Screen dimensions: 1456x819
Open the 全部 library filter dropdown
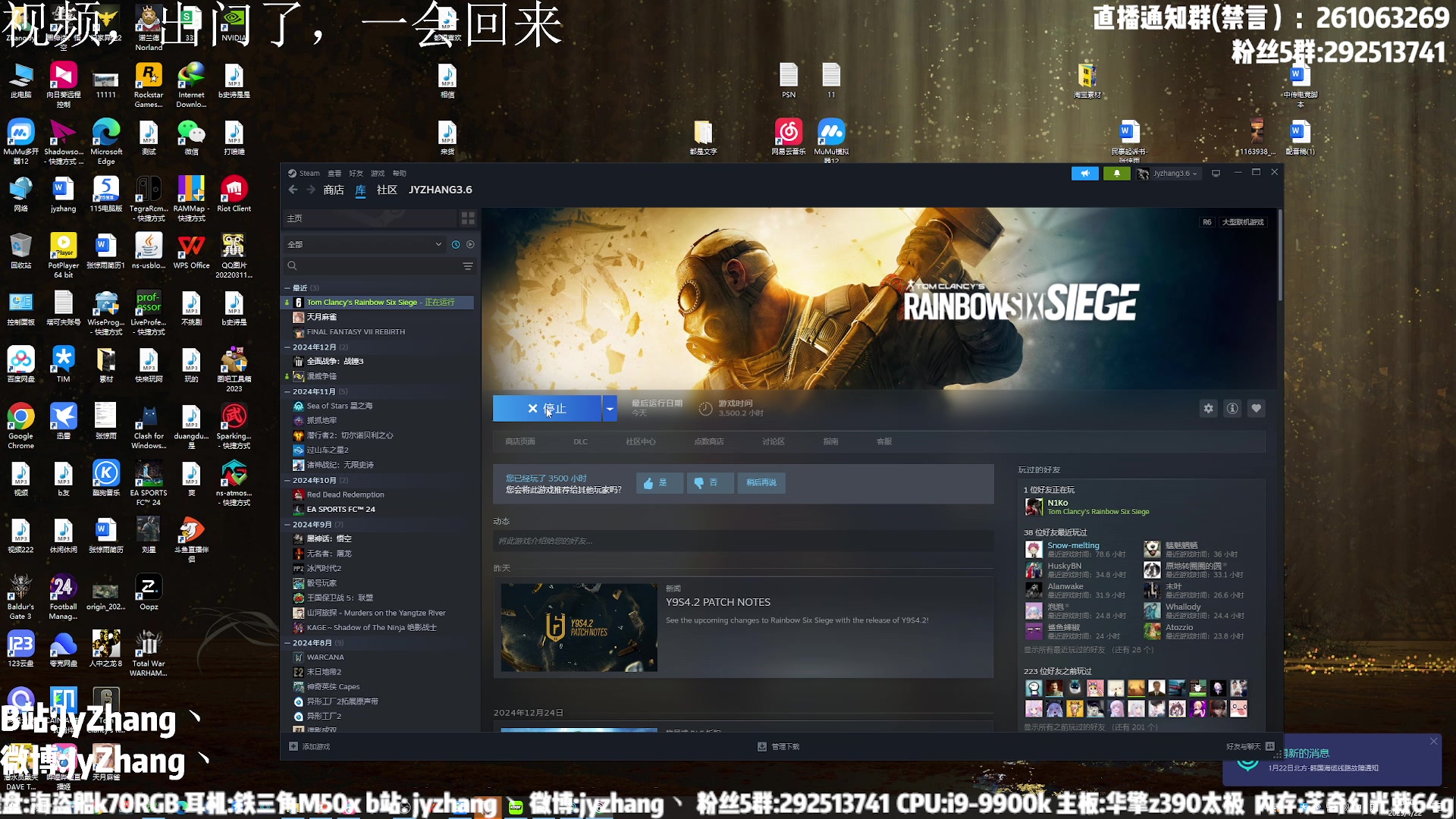click(x=364, y=245)
